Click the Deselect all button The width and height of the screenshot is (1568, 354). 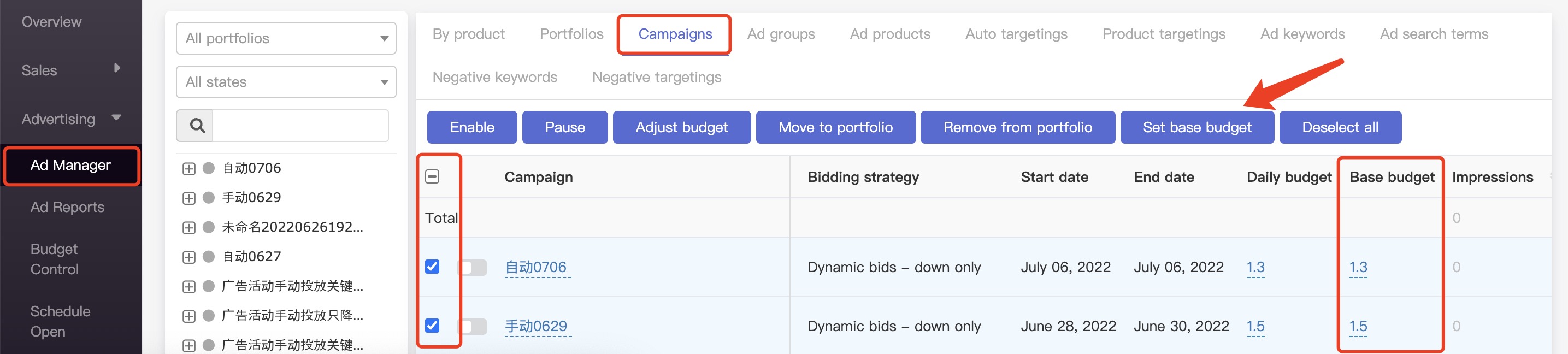[1340, 127]
